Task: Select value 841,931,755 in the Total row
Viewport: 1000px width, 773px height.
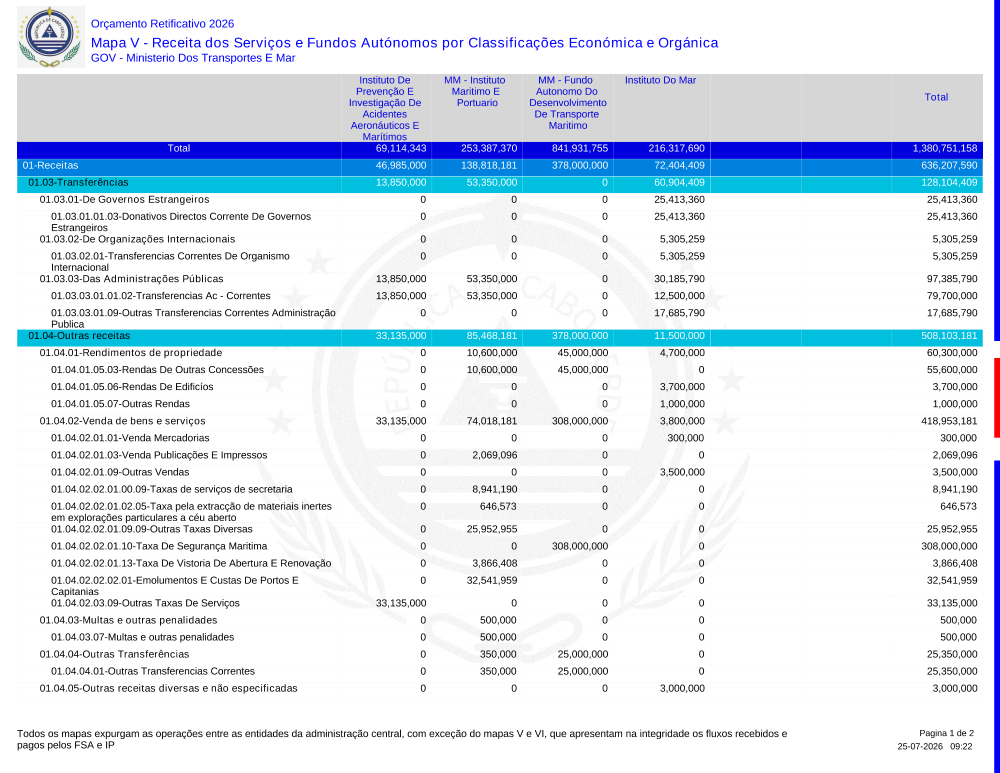Action: (580, 149)
